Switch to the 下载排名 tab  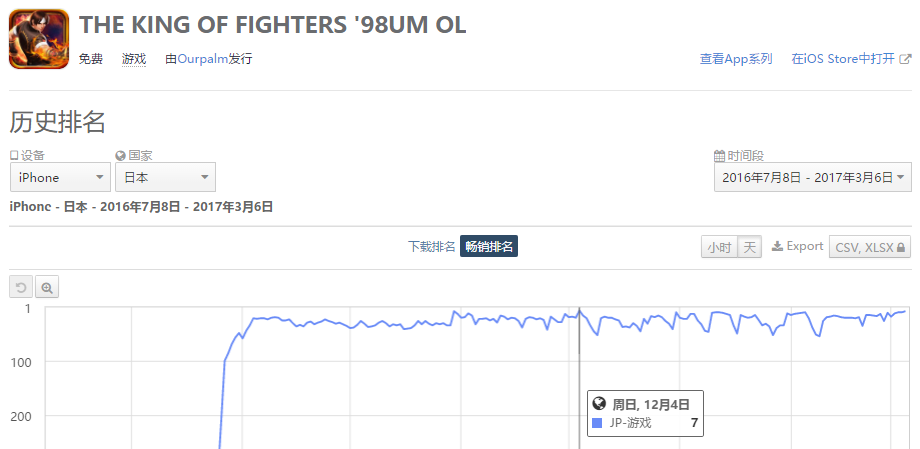432,247
